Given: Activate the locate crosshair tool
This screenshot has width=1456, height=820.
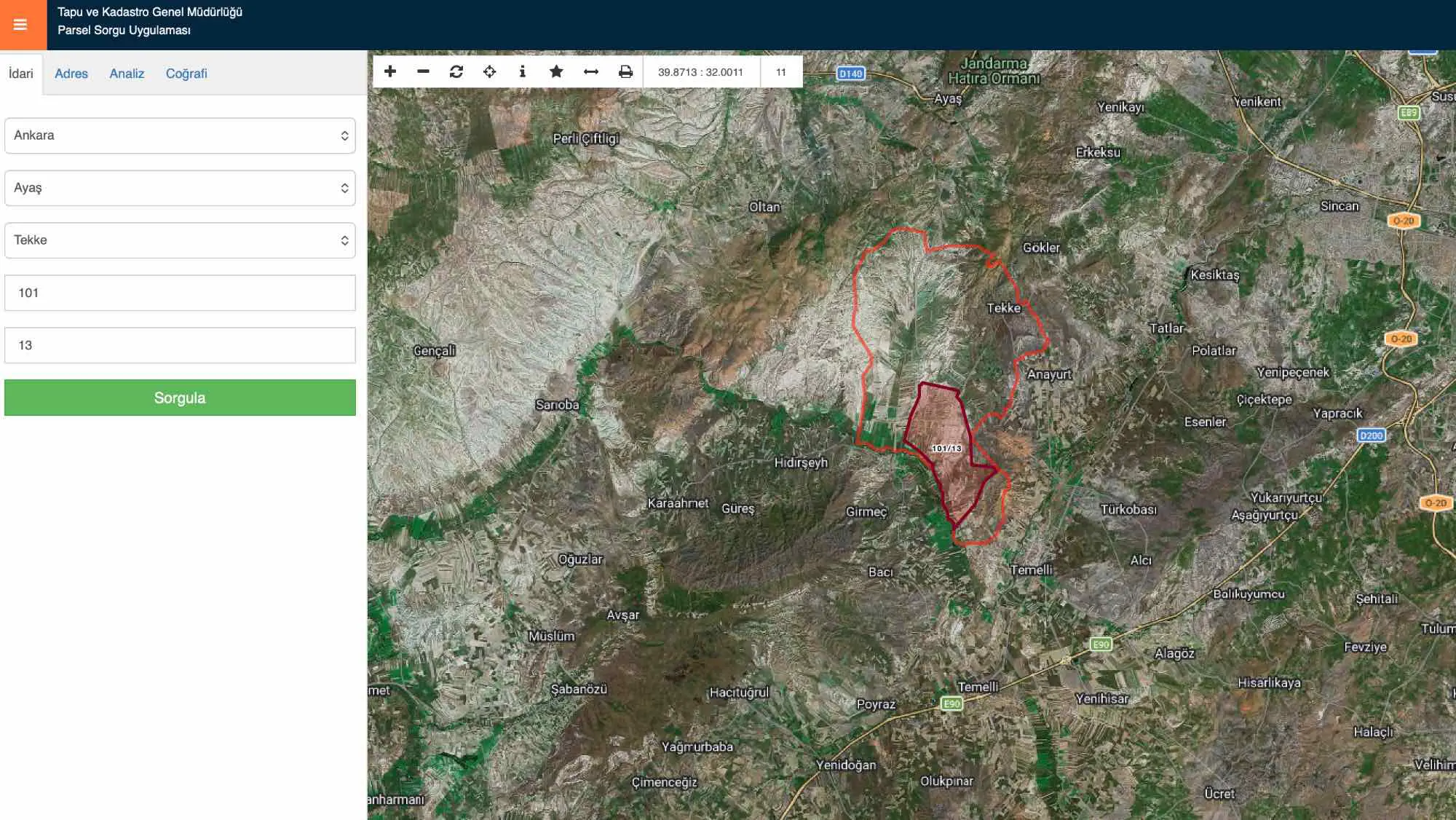Looking at the screenshot, I should click(490, 71).
